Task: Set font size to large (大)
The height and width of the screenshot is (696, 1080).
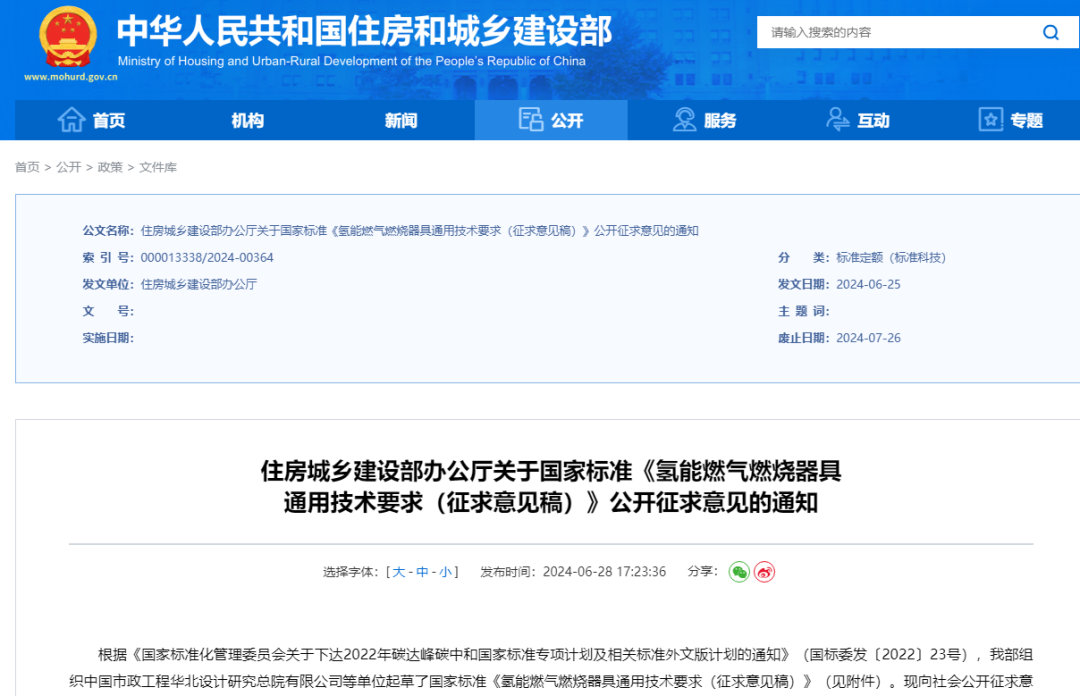Action: [x=398, y=572]
